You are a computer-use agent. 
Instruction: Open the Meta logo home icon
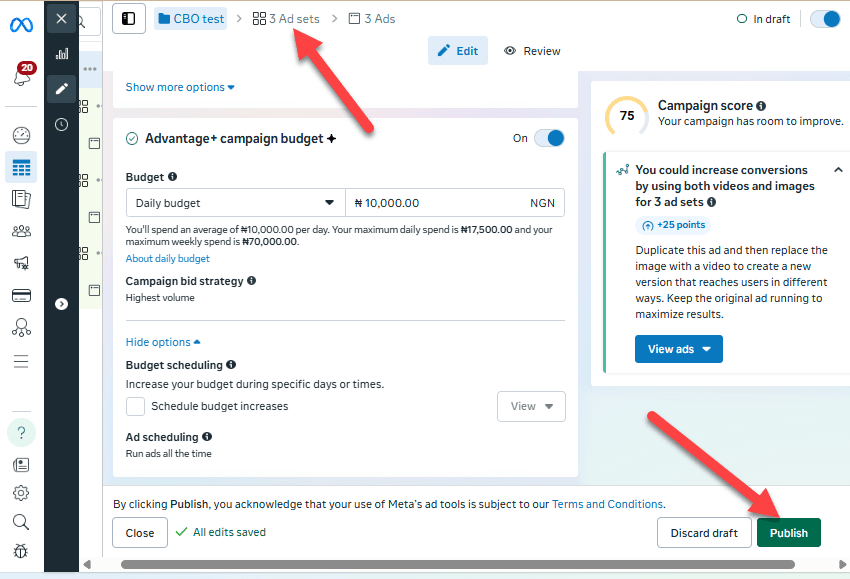coord(21,24)
